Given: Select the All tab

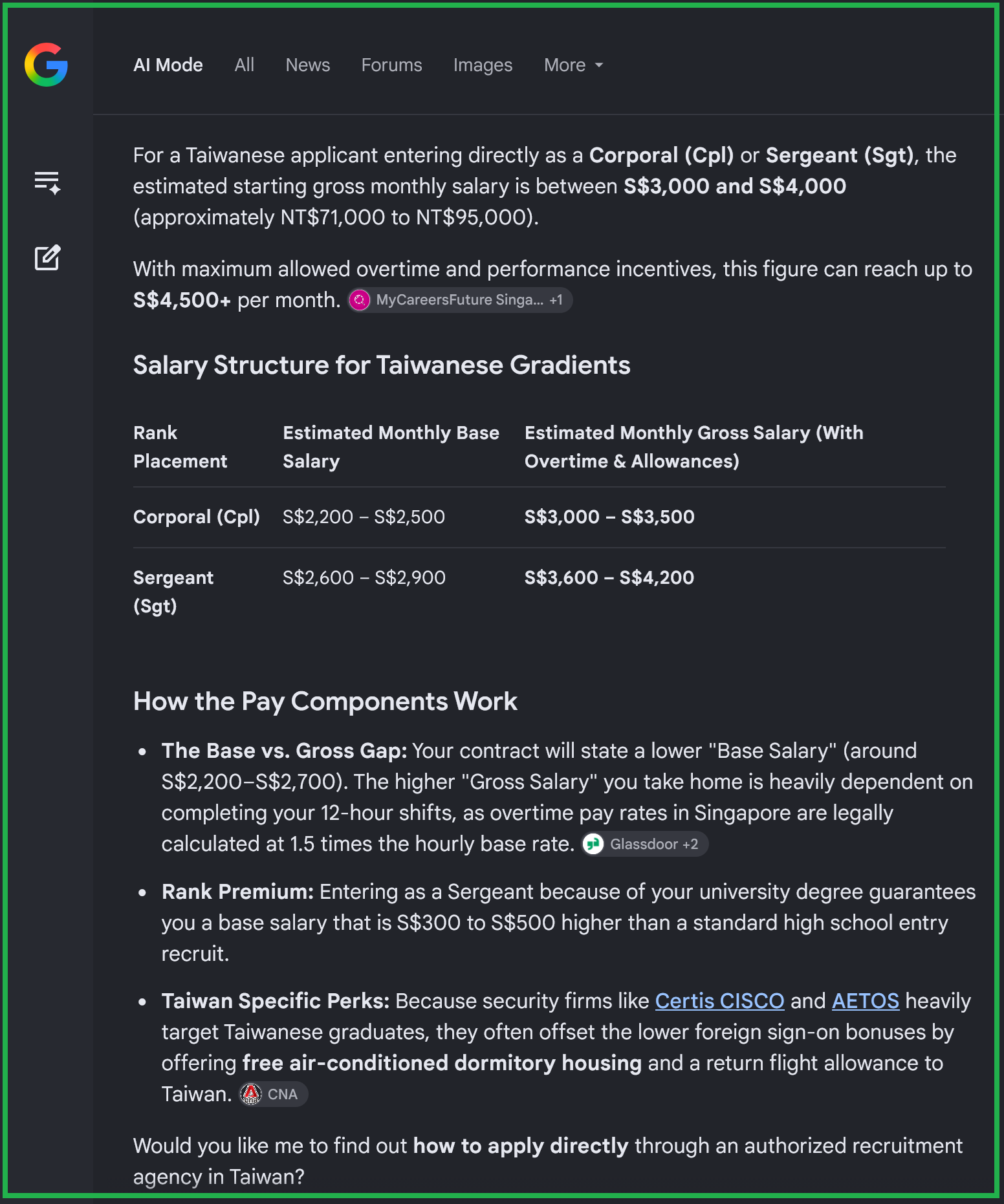Looking at the screenshot, I should click(x=245, y=65).
